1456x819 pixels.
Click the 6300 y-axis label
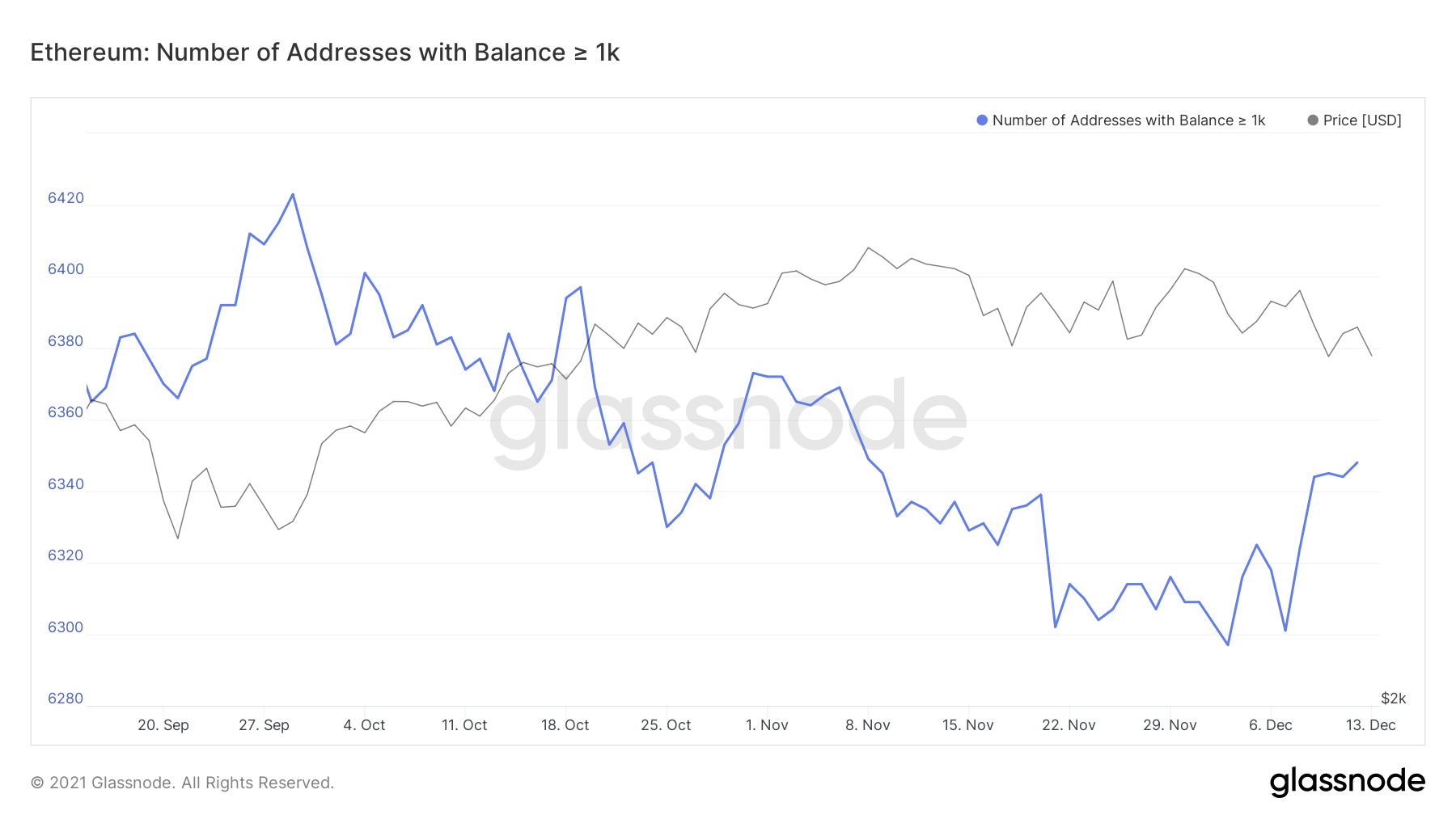tap(66, 627)
